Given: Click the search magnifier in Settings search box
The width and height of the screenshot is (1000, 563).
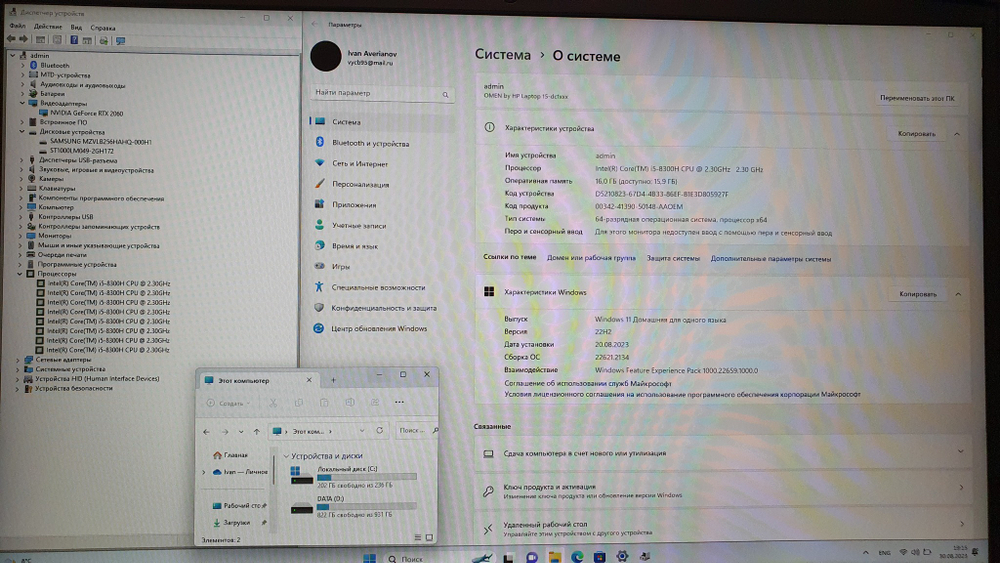Looking at the screenshot, I should 445,94.
